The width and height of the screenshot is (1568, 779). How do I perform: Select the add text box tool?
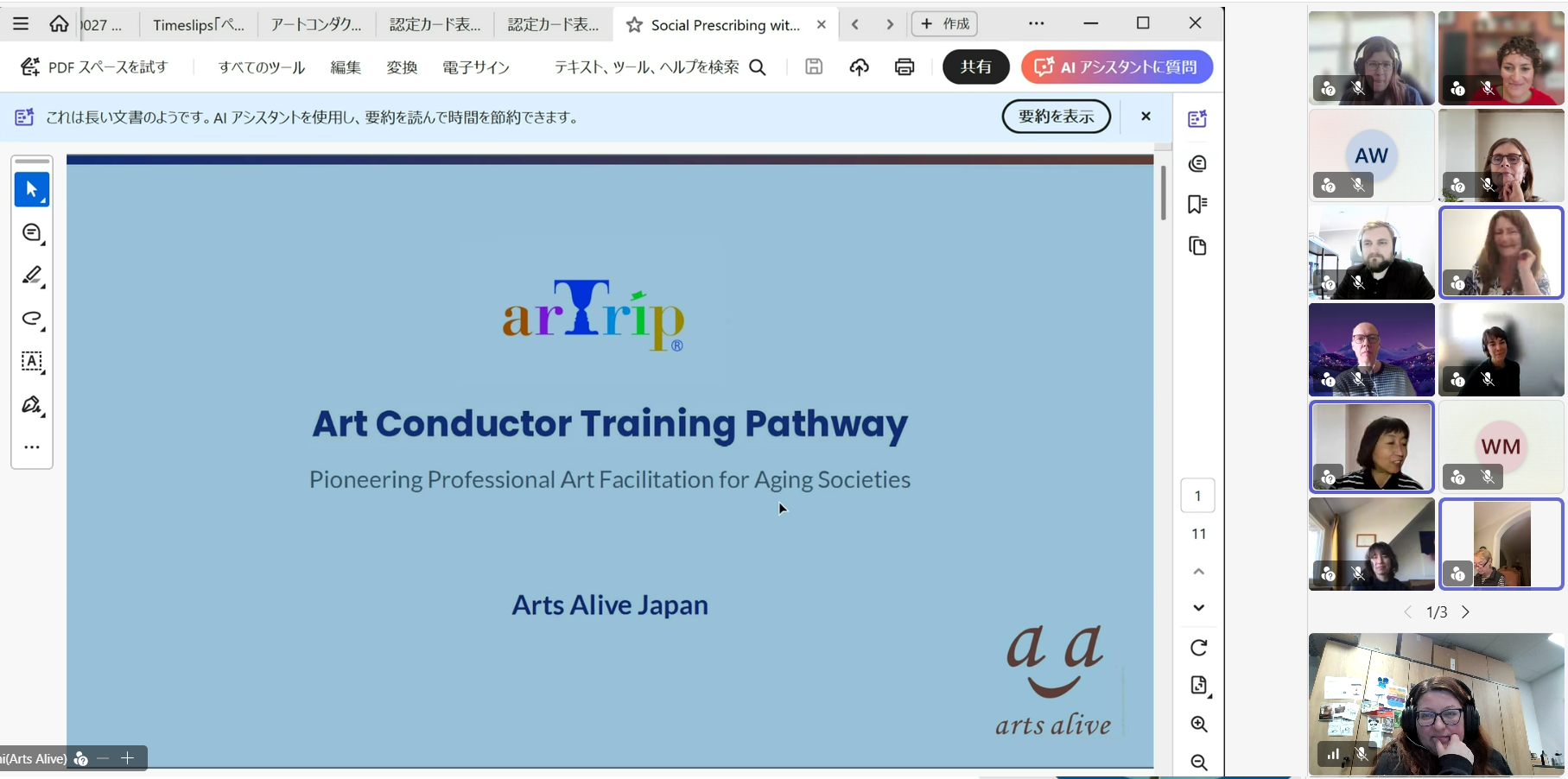(32, 362)
